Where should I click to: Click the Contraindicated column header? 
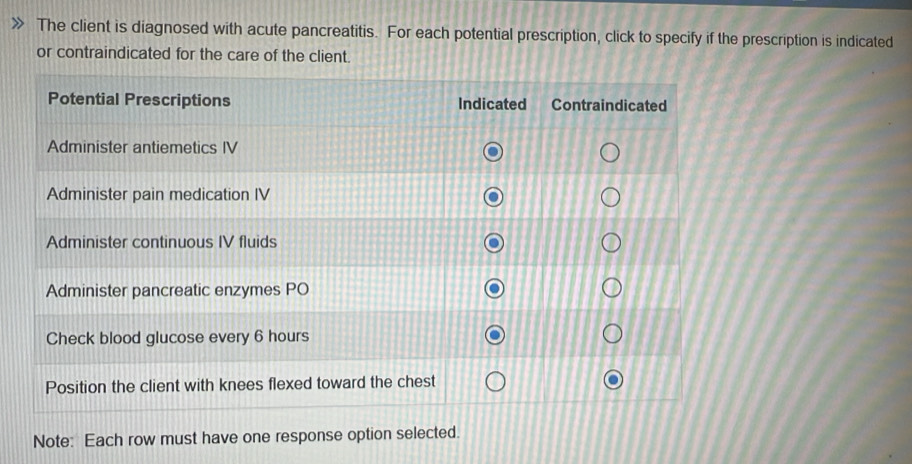point(608,105)
